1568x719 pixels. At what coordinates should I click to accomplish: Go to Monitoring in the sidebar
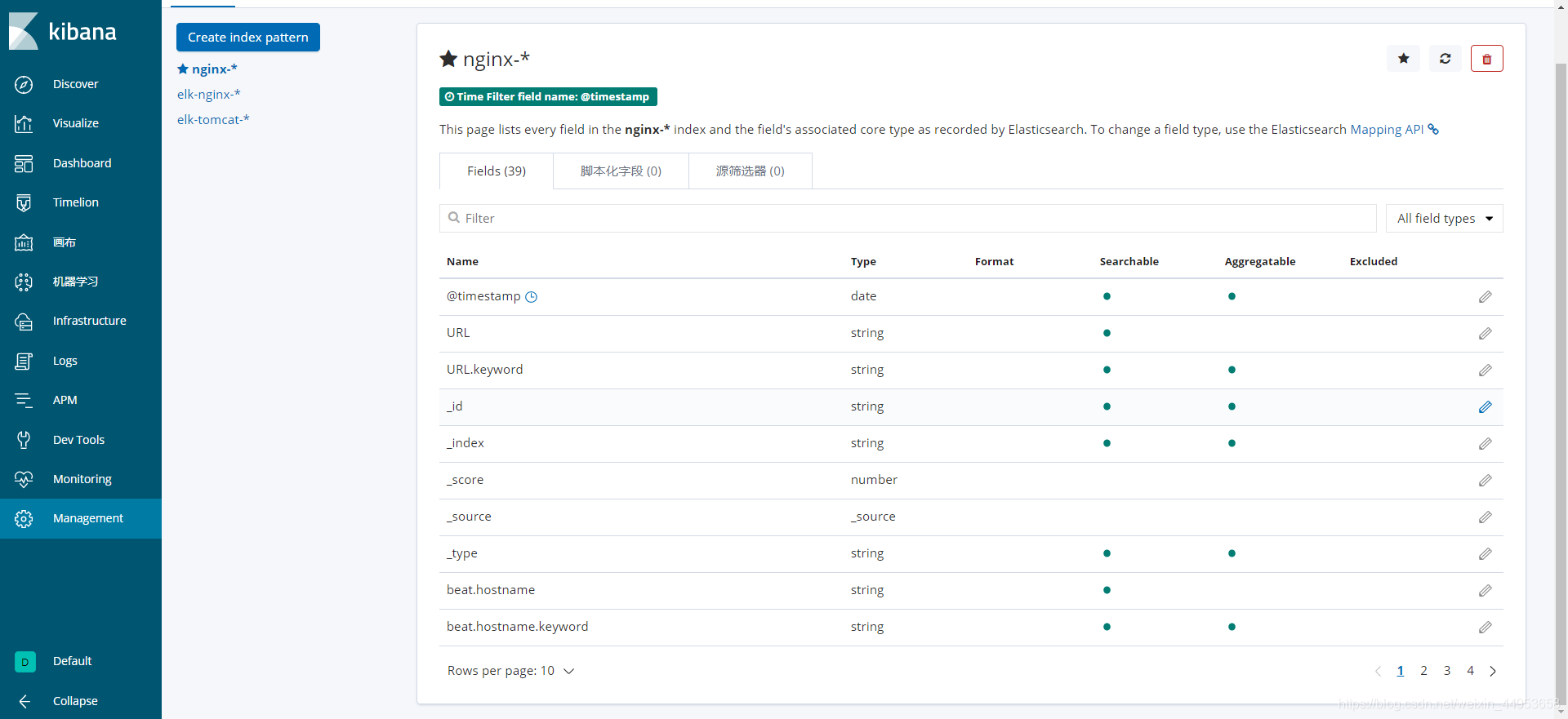point(82,479)
